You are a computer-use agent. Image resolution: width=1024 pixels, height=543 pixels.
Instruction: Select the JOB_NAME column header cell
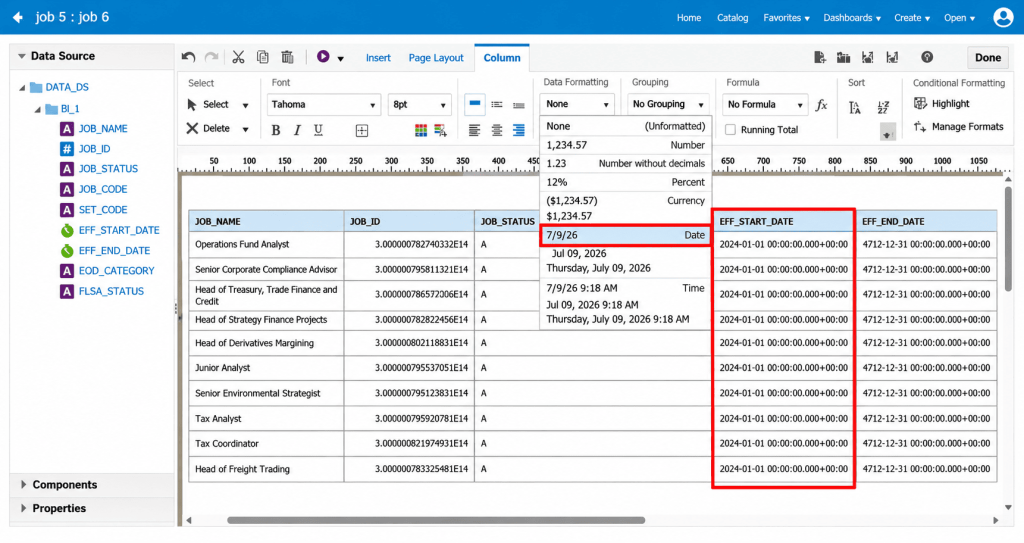[266, 222]
